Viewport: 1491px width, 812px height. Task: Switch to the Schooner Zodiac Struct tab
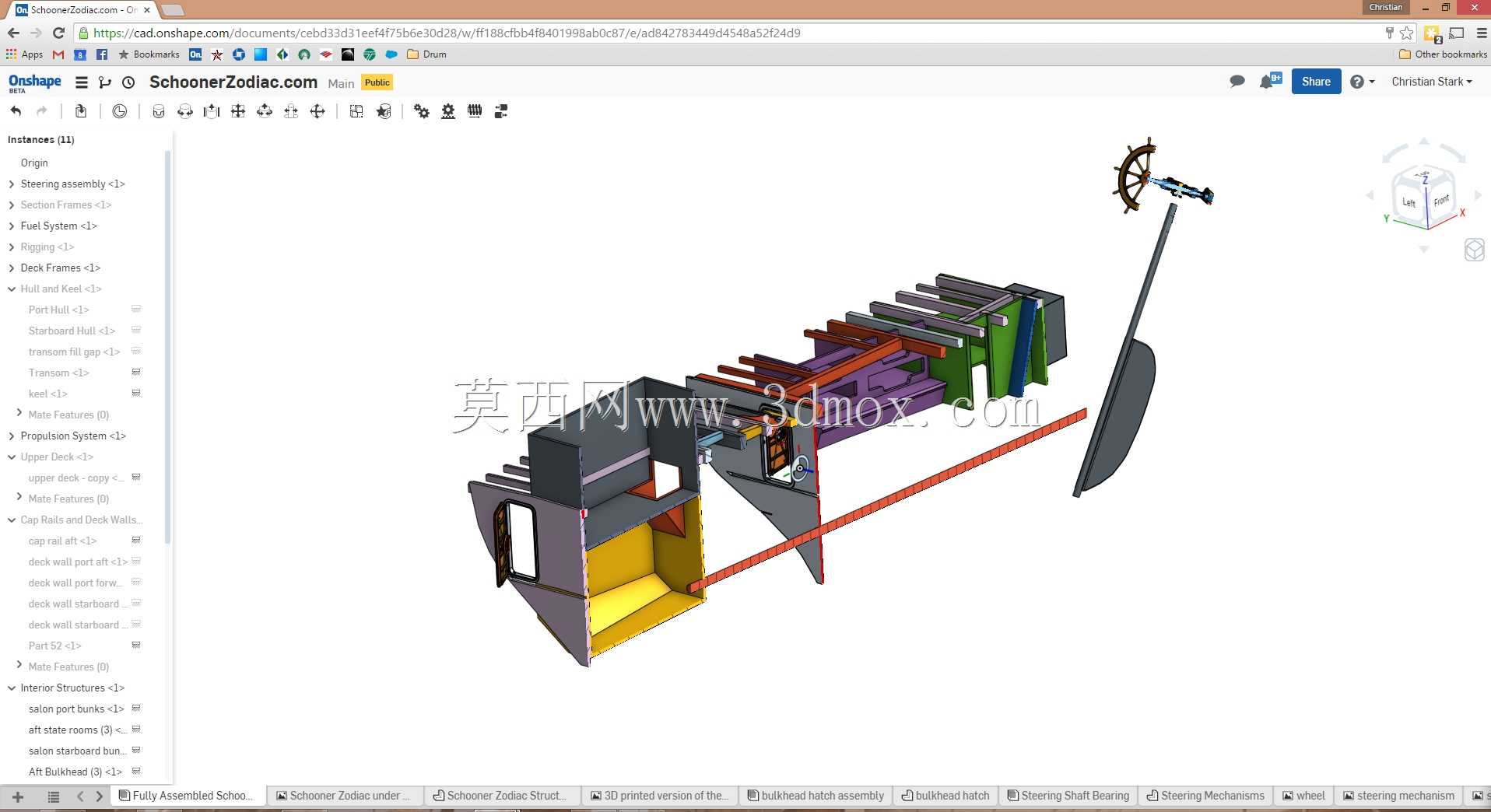pos(502,796)
